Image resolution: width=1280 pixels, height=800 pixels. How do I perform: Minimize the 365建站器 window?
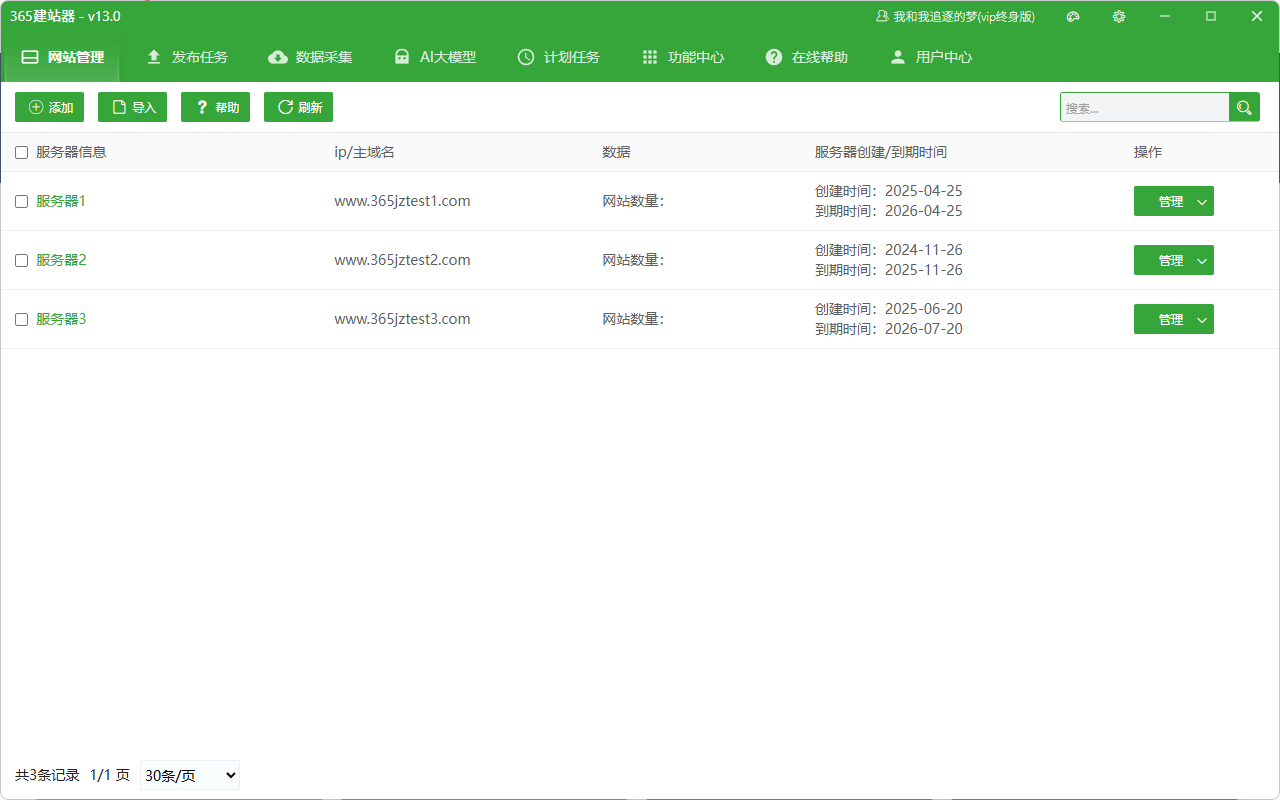[1165, 16]
